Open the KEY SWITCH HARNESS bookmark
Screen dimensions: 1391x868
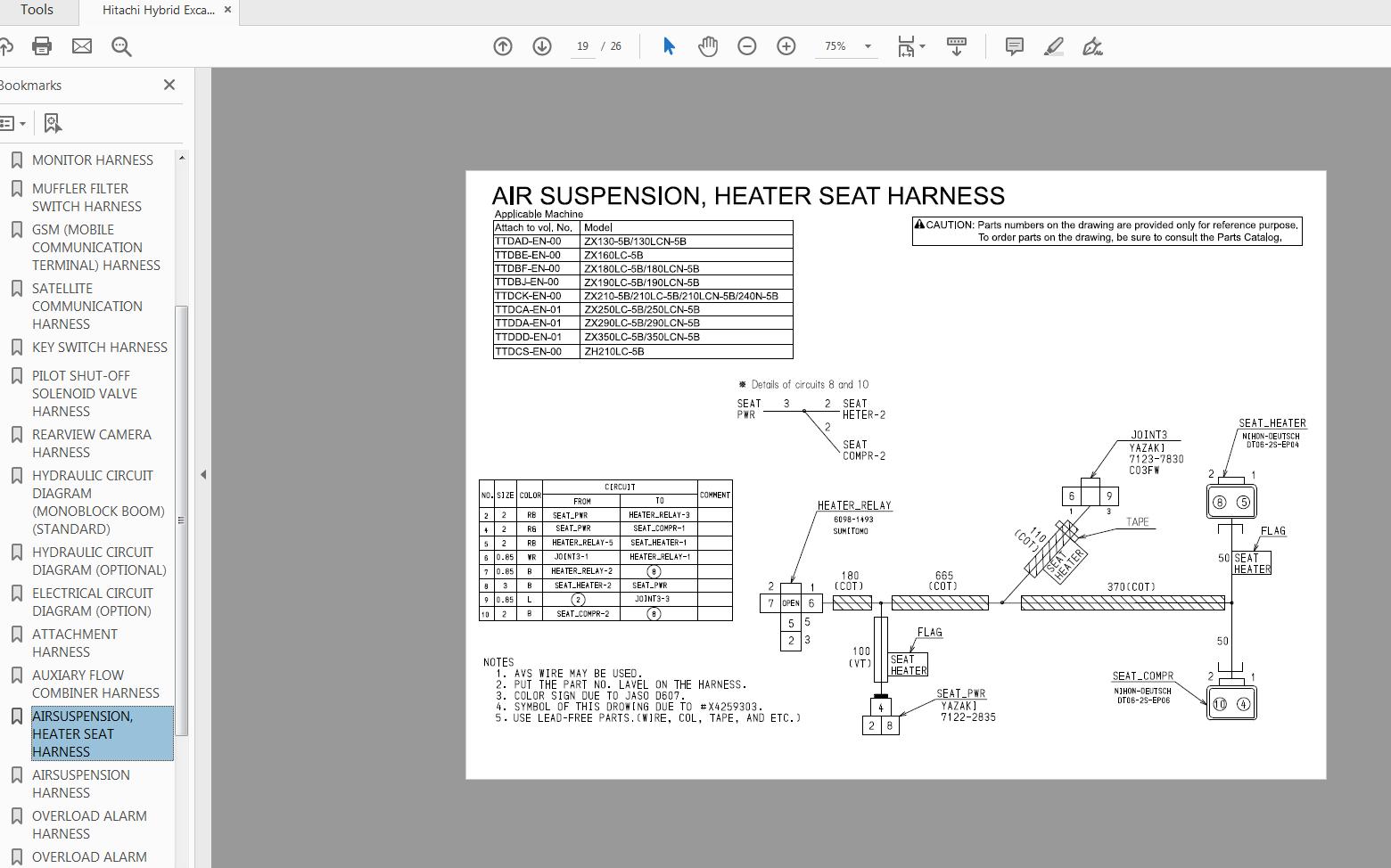click(x=99, y=347)
